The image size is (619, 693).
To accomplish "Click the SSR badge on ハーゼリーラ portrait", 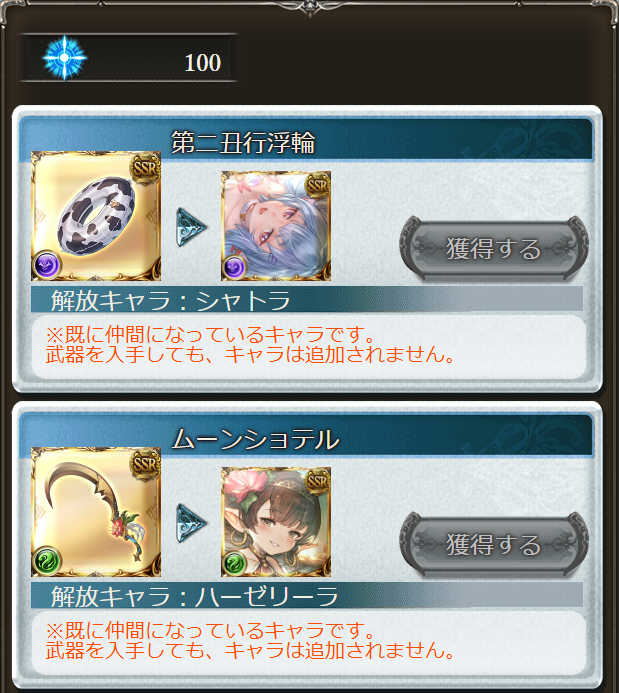I will [317, 482].
